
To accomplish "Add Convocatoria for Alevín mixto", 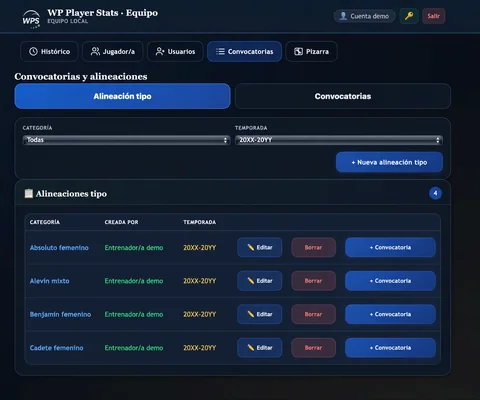I will pos(390,281).
